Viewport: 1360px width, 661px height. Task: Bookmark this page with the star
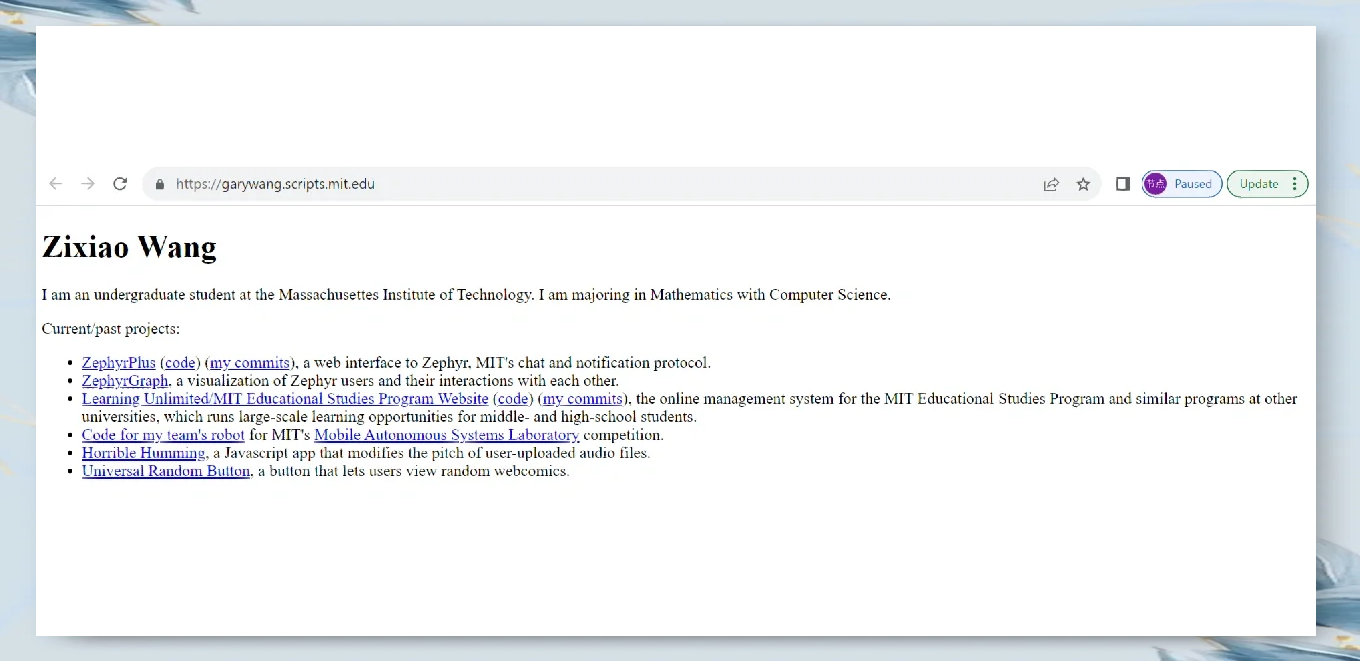pyautogui.click(x=1083, y=184)
